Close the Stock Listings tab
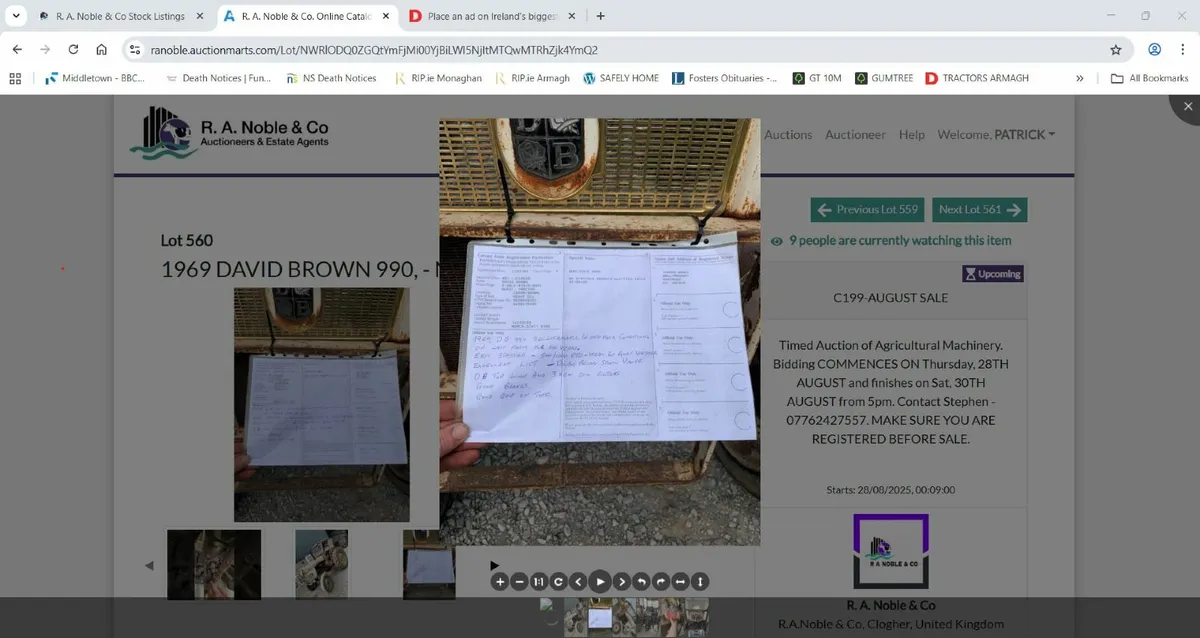1200x638 pixels. 198,16
